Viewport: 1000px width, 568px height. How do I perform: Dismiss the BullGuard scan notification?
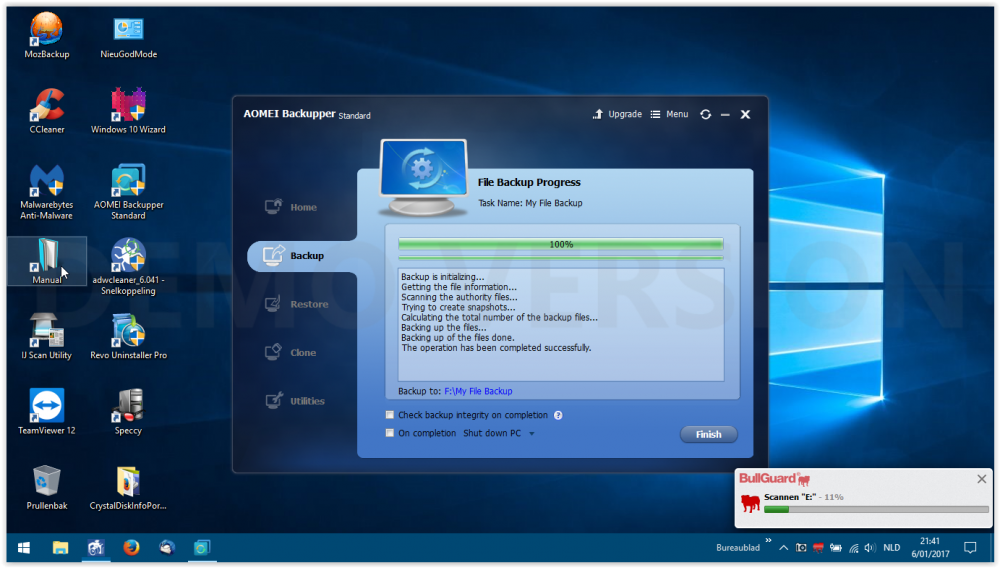point(981,479)
